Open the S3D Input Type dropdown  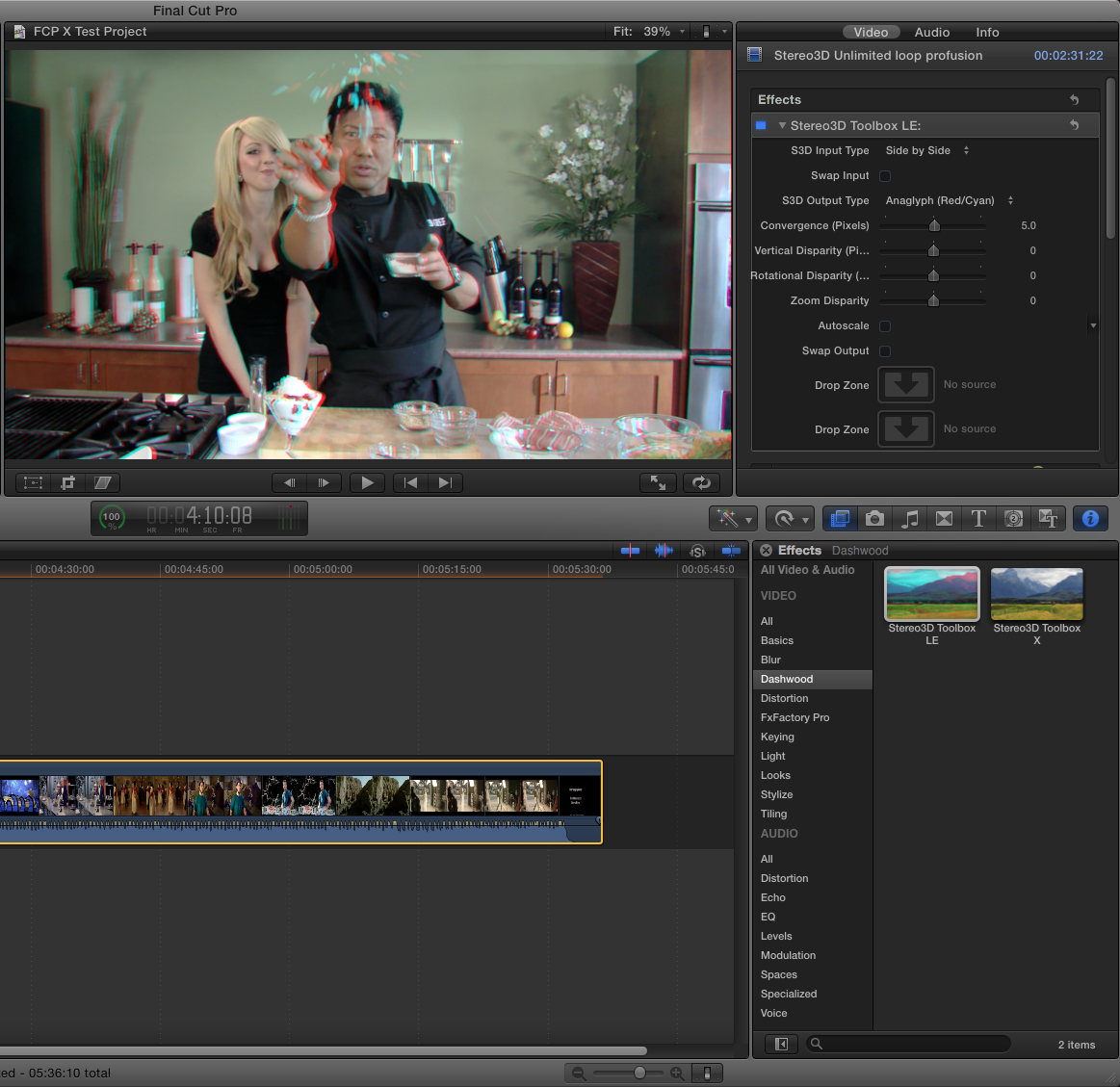pyautogui.click(x=926, y=151)
